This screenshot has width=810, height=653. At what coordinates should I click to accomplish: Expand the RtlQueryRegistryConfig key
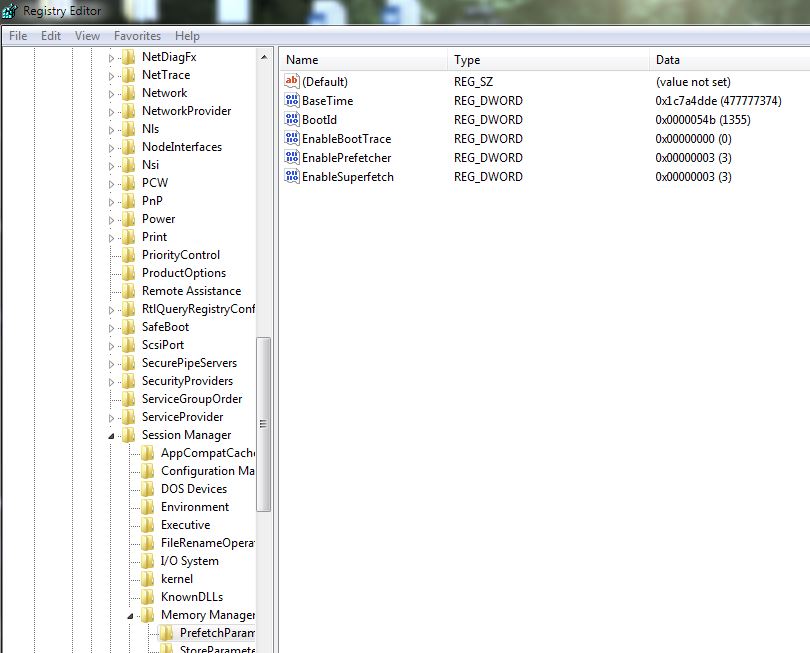click(111, 310)
